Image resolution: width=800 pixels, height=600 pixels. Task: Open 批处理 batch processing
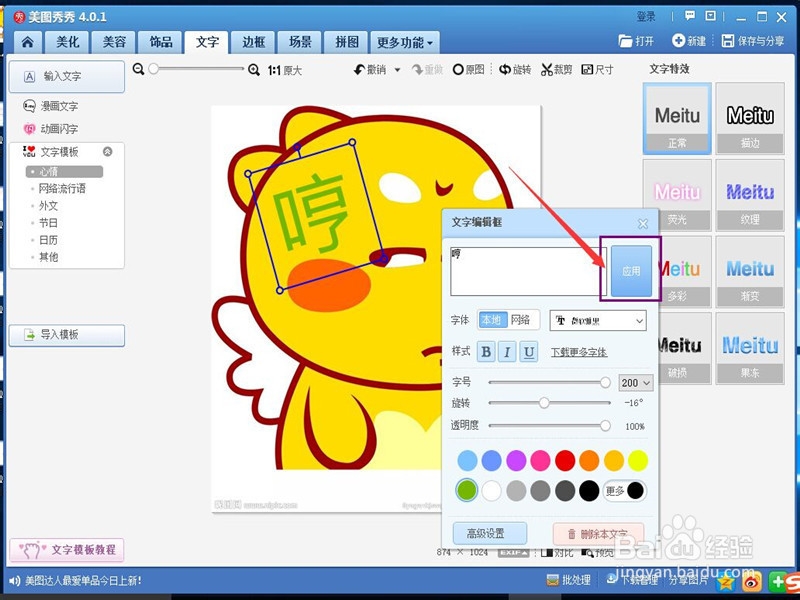569,580
